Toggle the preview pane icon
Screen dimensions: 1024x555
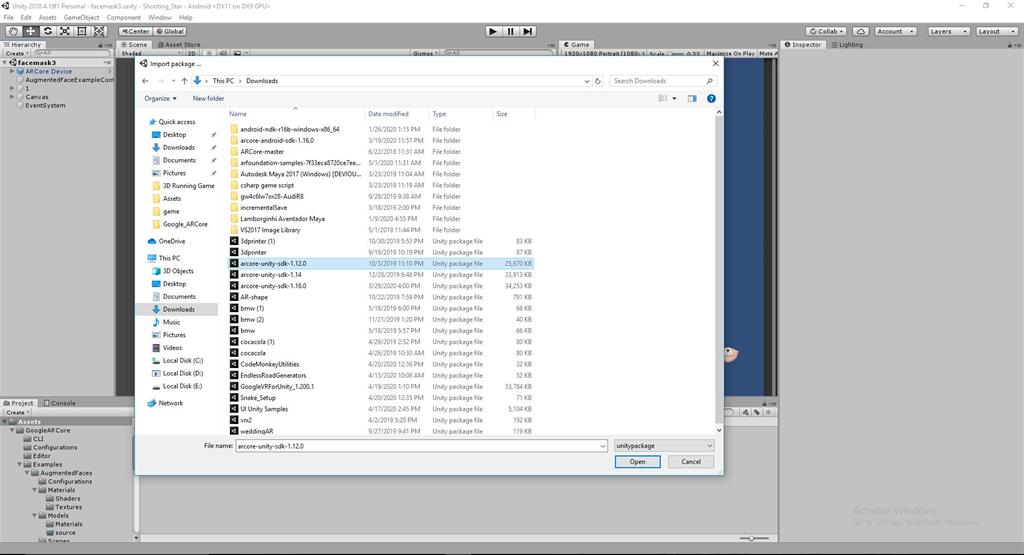pos(692,99)
